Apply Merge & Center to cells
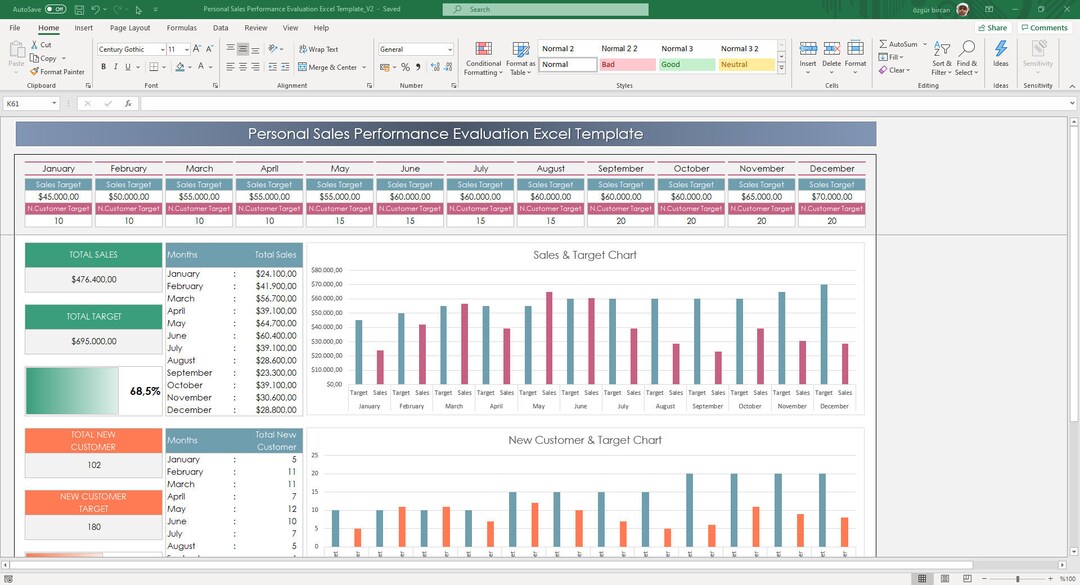 325,66
